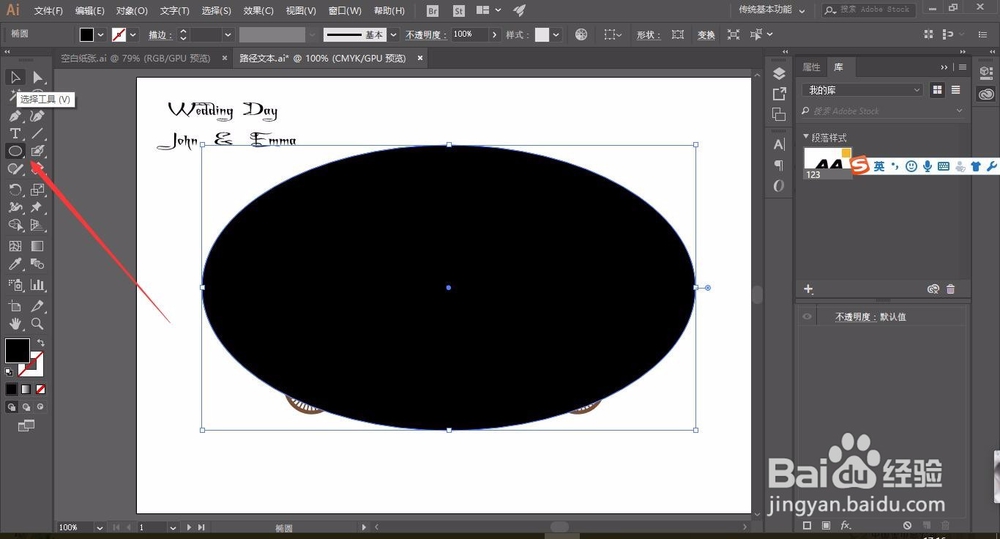Swap fill and stroke colors
The image size is (1000, 539).
pos(40,343)
